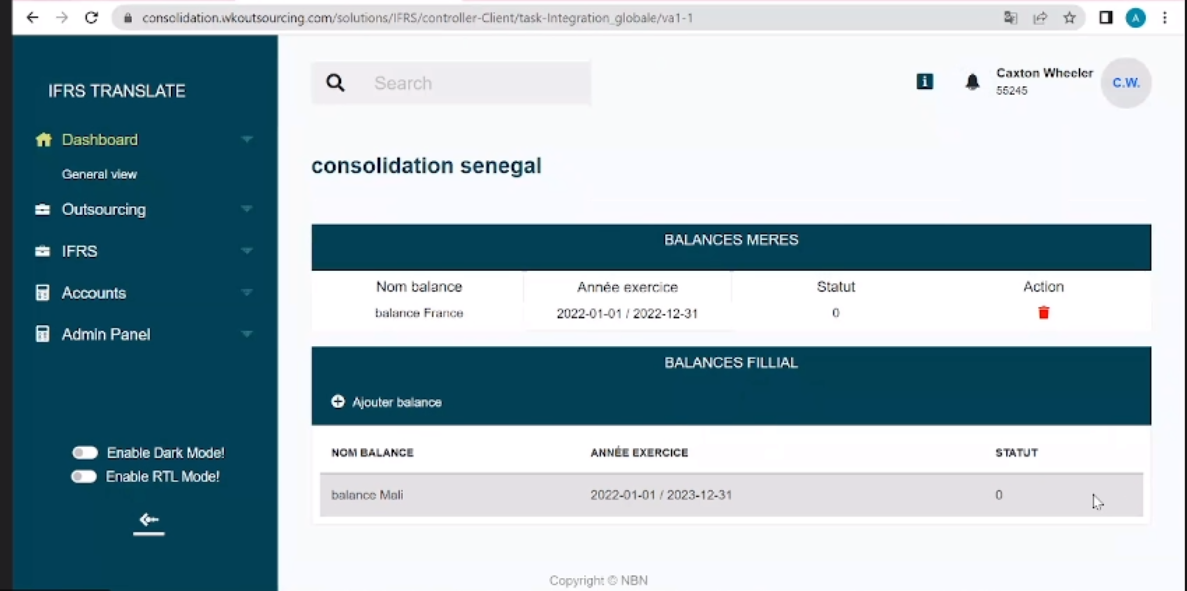Image resolution: width=1187 pixels, height=591 pixels.
Task: Open notifications via the bell icon
Action: click(971, 82)
